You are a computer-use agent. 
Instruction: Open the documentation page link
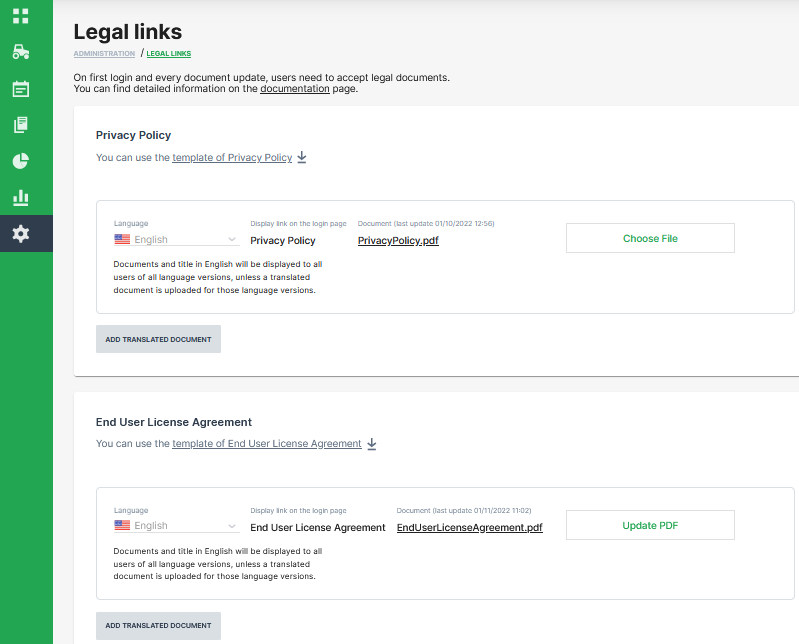pyautogui.click(x=294, y=89)
